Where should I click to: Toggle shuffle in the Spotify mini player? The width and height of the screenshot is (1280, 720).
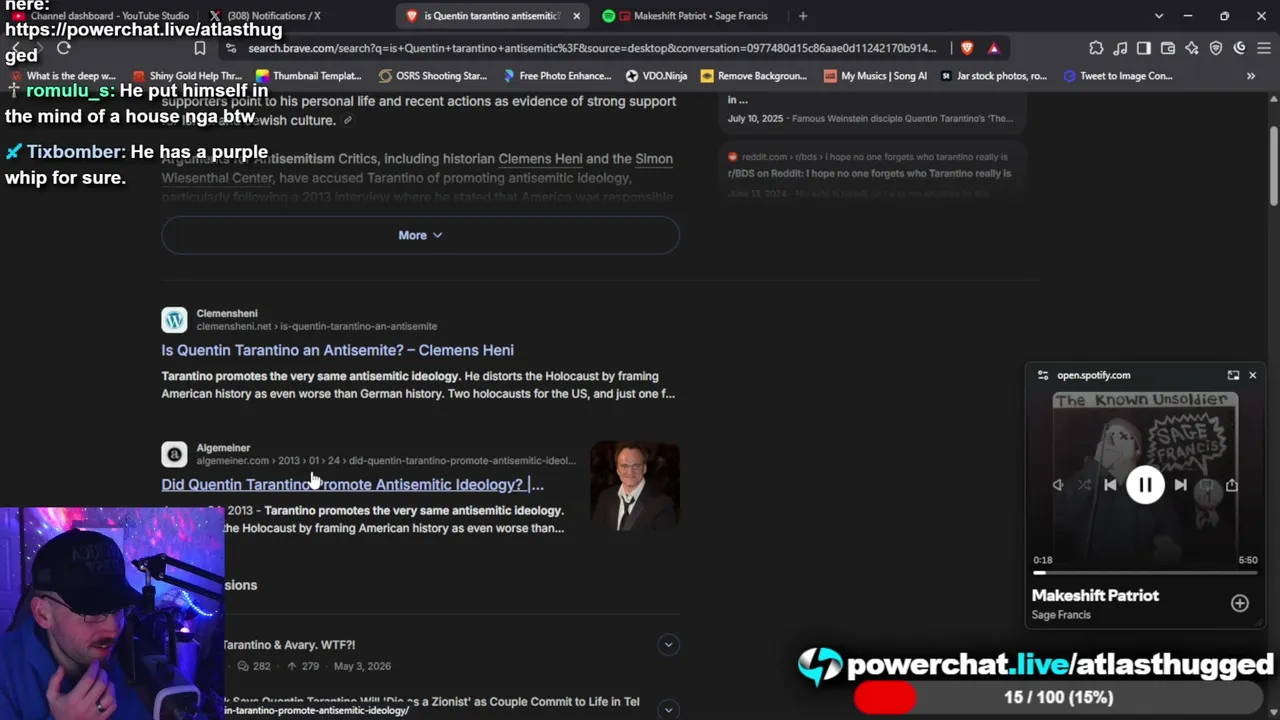pyautogui.click(x=1084, y=485)
